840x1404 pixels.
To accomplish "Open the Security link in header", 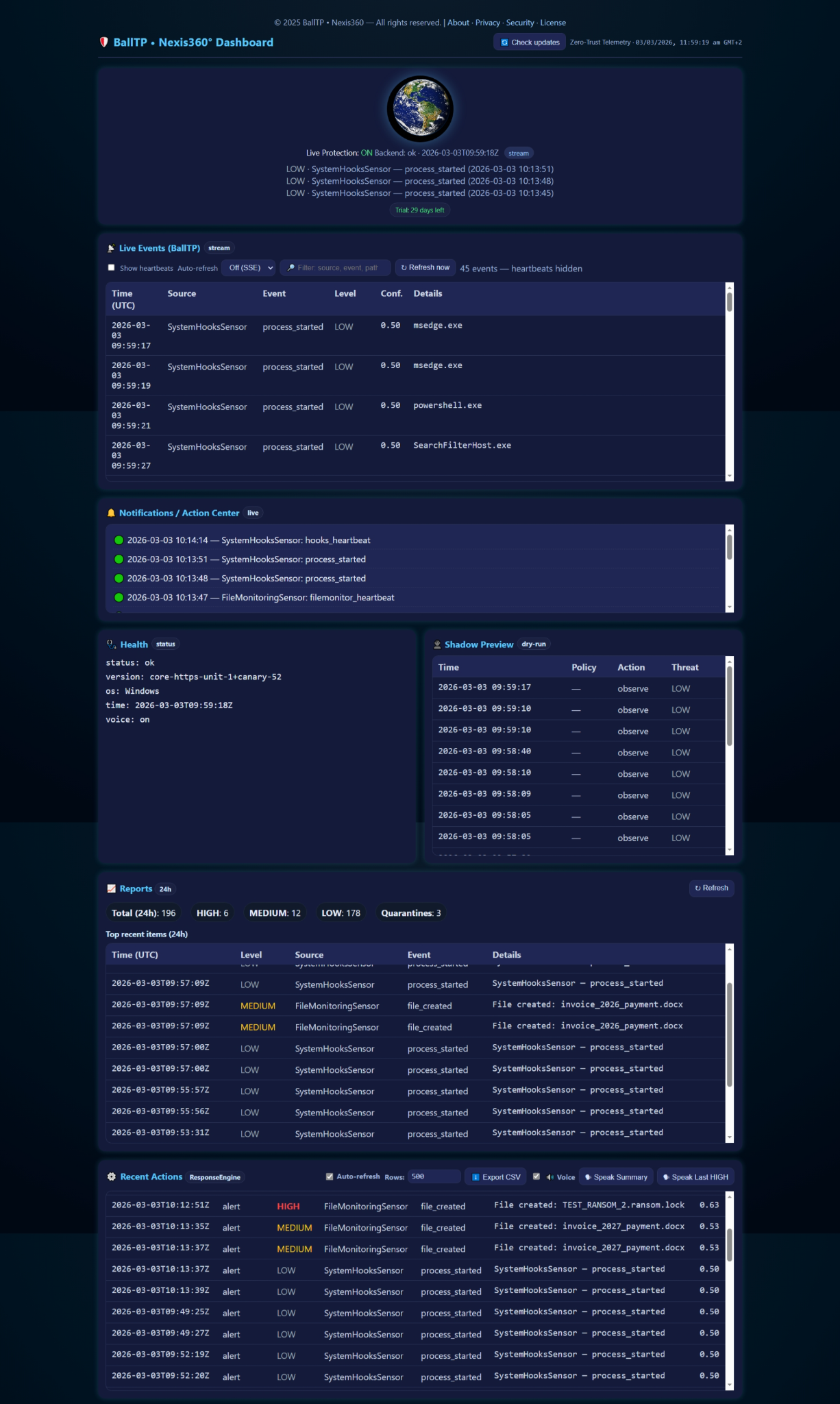I will click(520, 23).
